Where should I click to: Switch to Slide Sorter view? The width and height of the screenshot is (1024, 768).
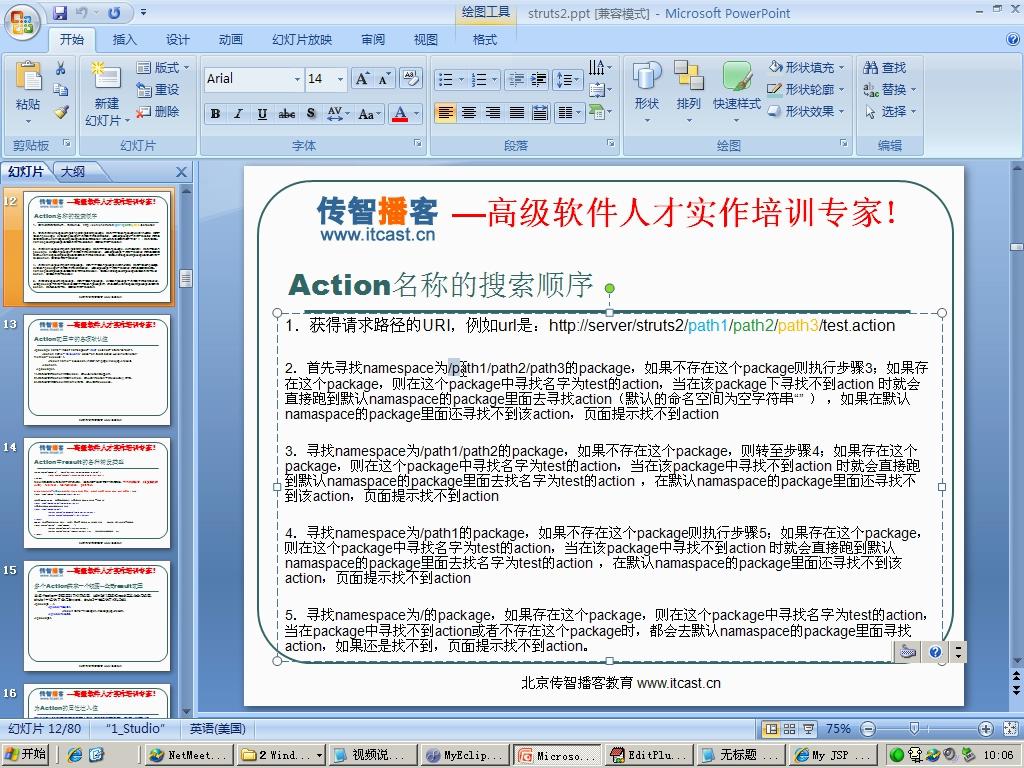(790, 729)
